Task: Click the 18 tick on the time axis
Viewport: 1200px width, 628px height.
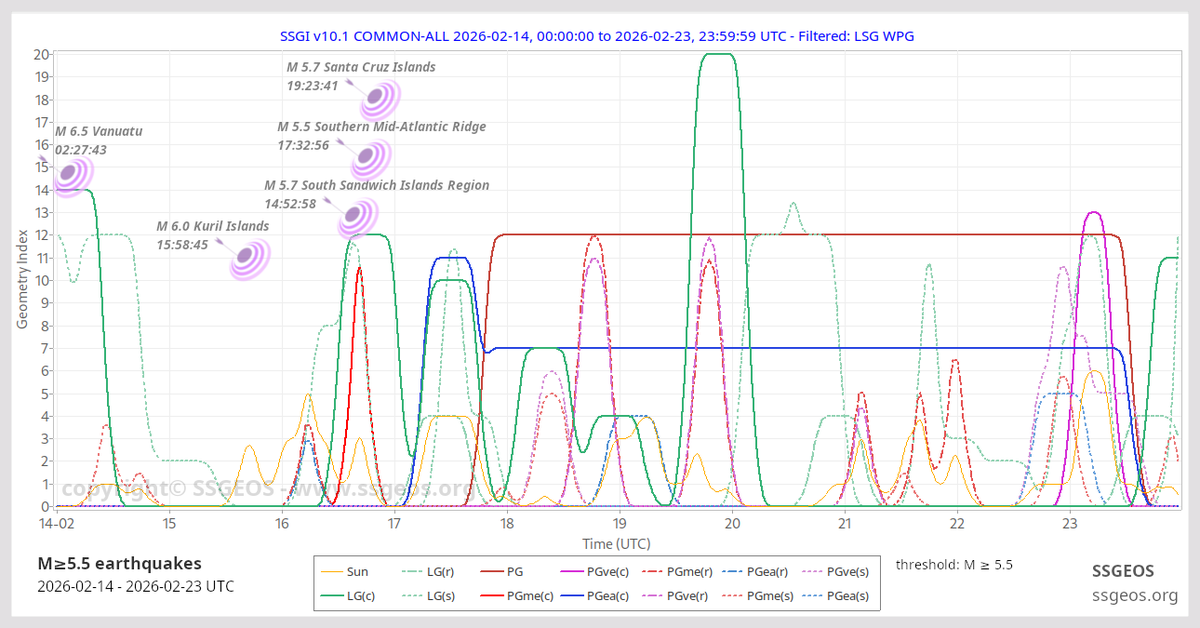Action: click(507, 523)
